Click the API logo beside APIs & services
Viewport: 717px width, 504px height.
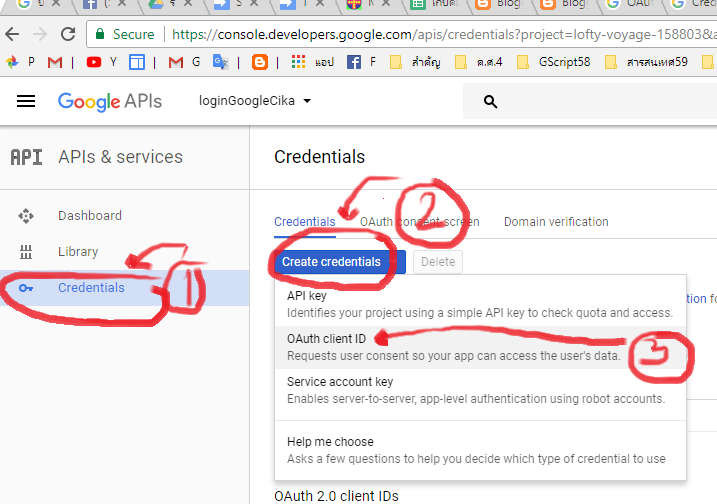[27, 157]
